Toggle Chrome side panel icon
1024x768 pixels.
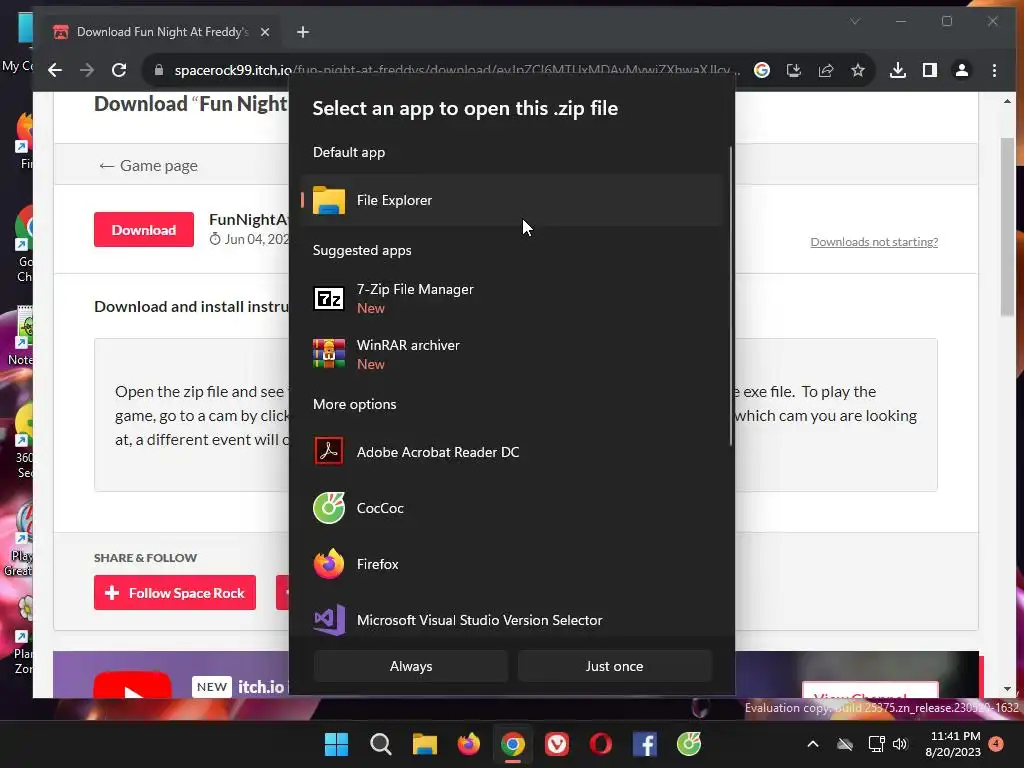[x=930, y=71]
